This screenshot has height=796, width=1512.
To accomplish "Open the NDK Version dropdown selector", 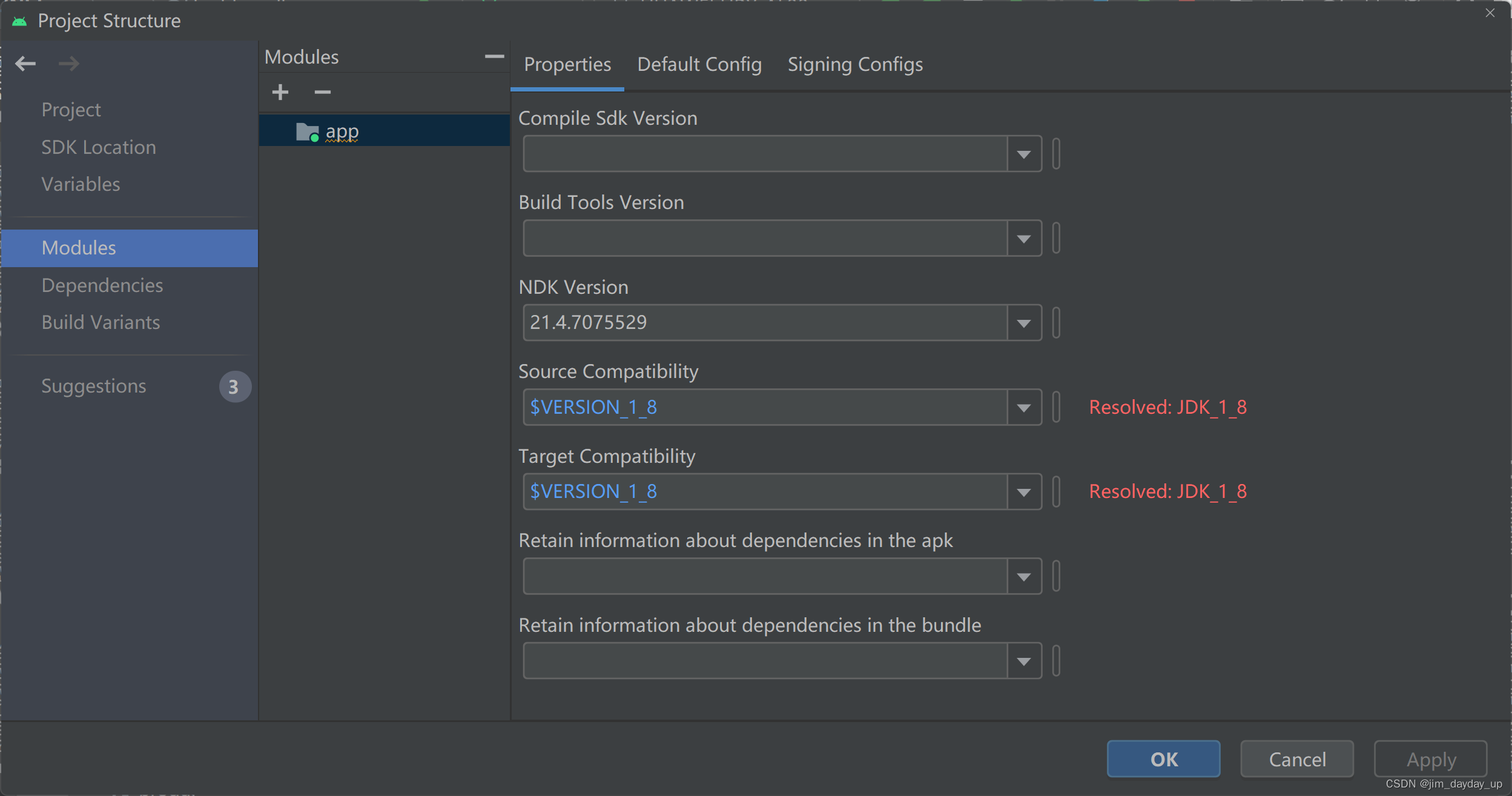I will [x=1025, y=322].
